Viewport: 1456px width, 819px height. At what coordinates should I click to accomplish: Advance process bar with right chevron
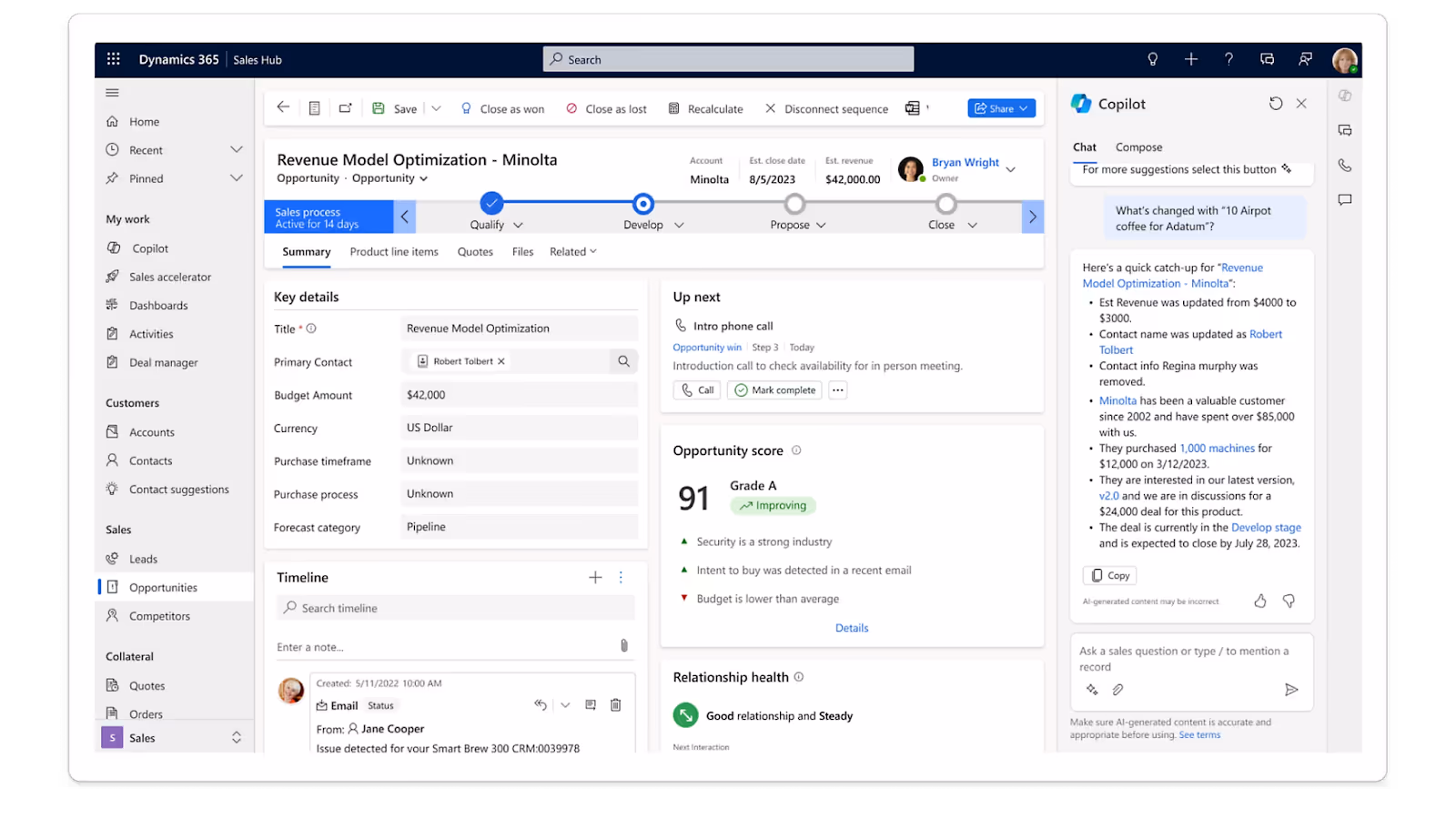coord(1033,217)
